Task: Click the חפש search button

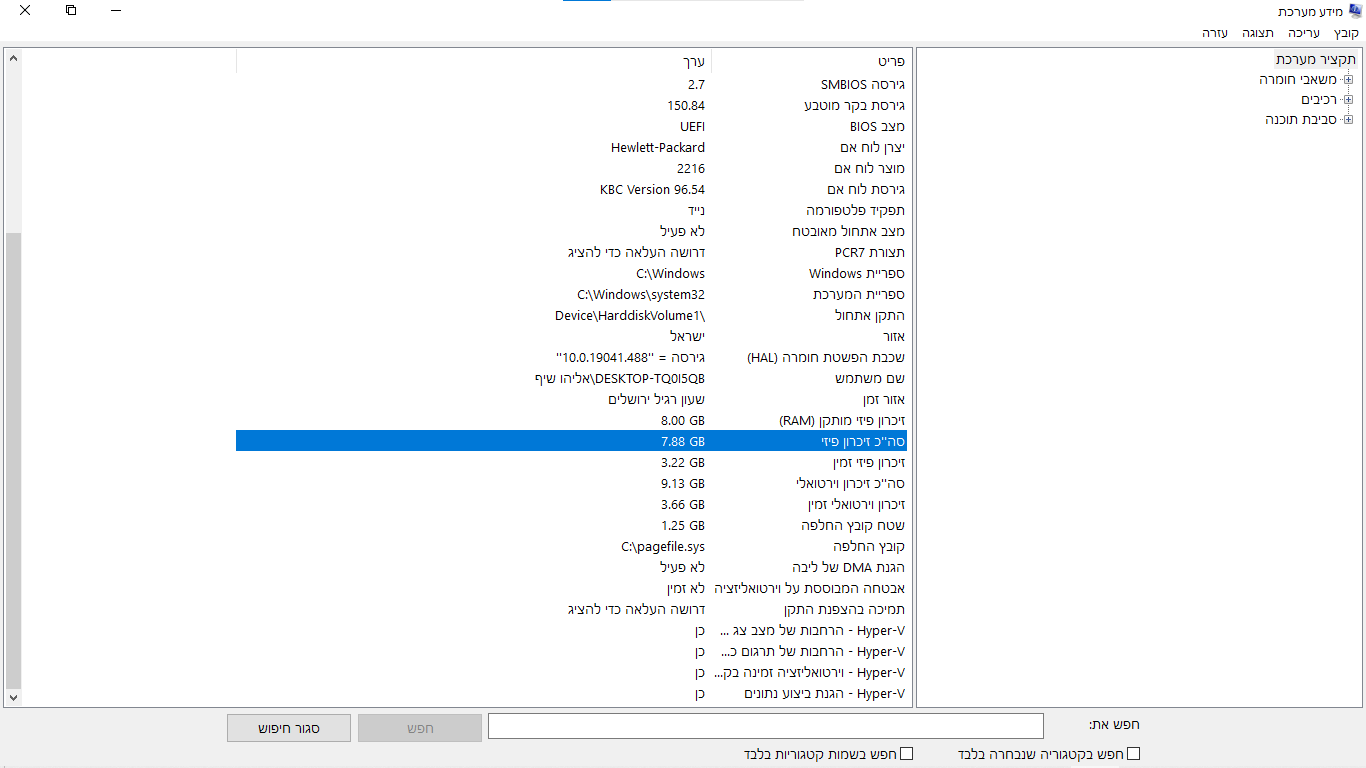Action: (420, 728)
